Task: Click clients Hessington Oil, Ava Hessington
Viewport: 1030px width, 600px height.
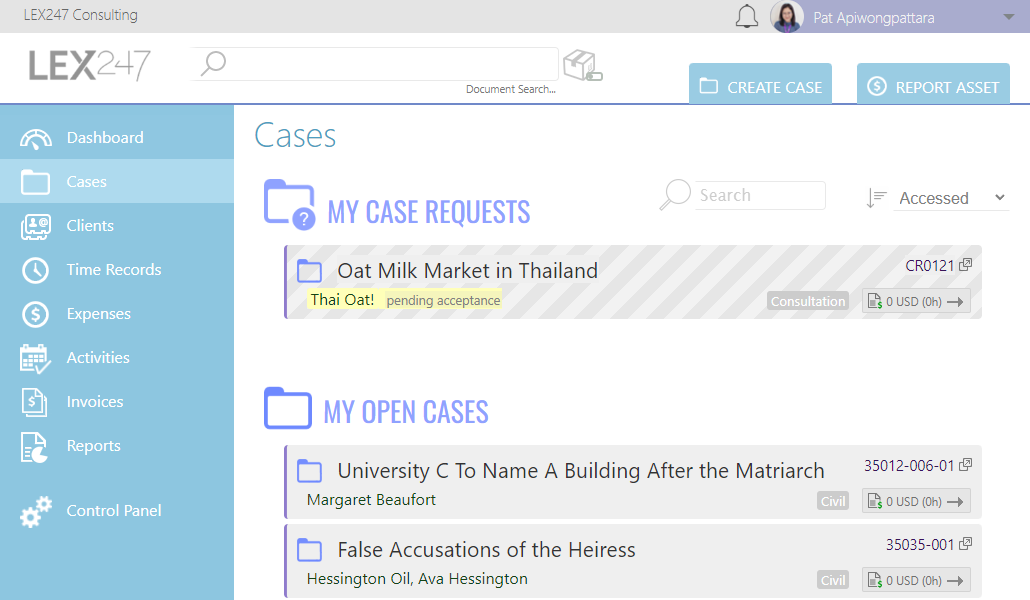Action: pyautogui.click(x=417, y=578)
